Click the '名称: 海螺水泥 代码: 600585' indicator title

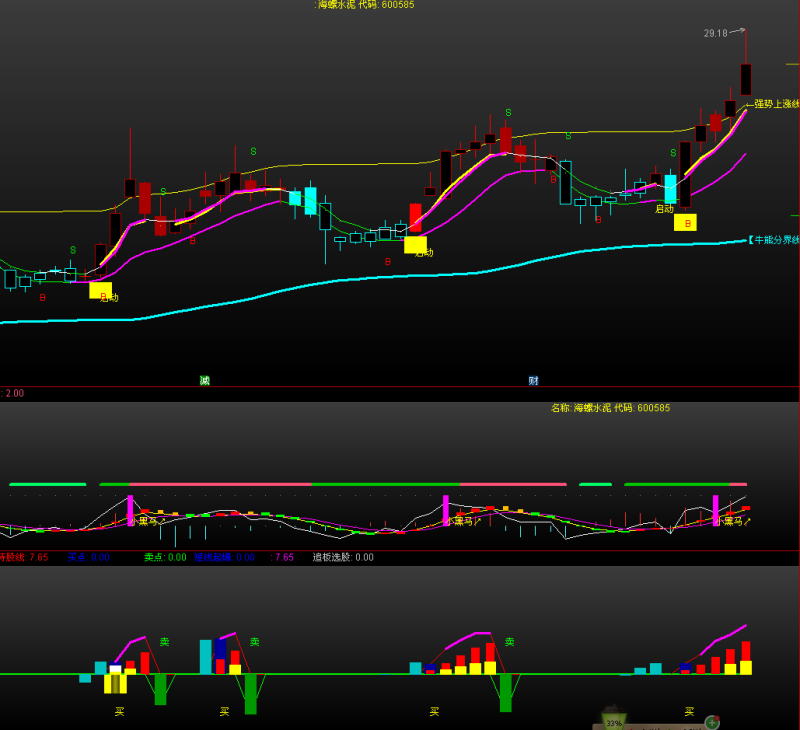click(x=610, y=408)
